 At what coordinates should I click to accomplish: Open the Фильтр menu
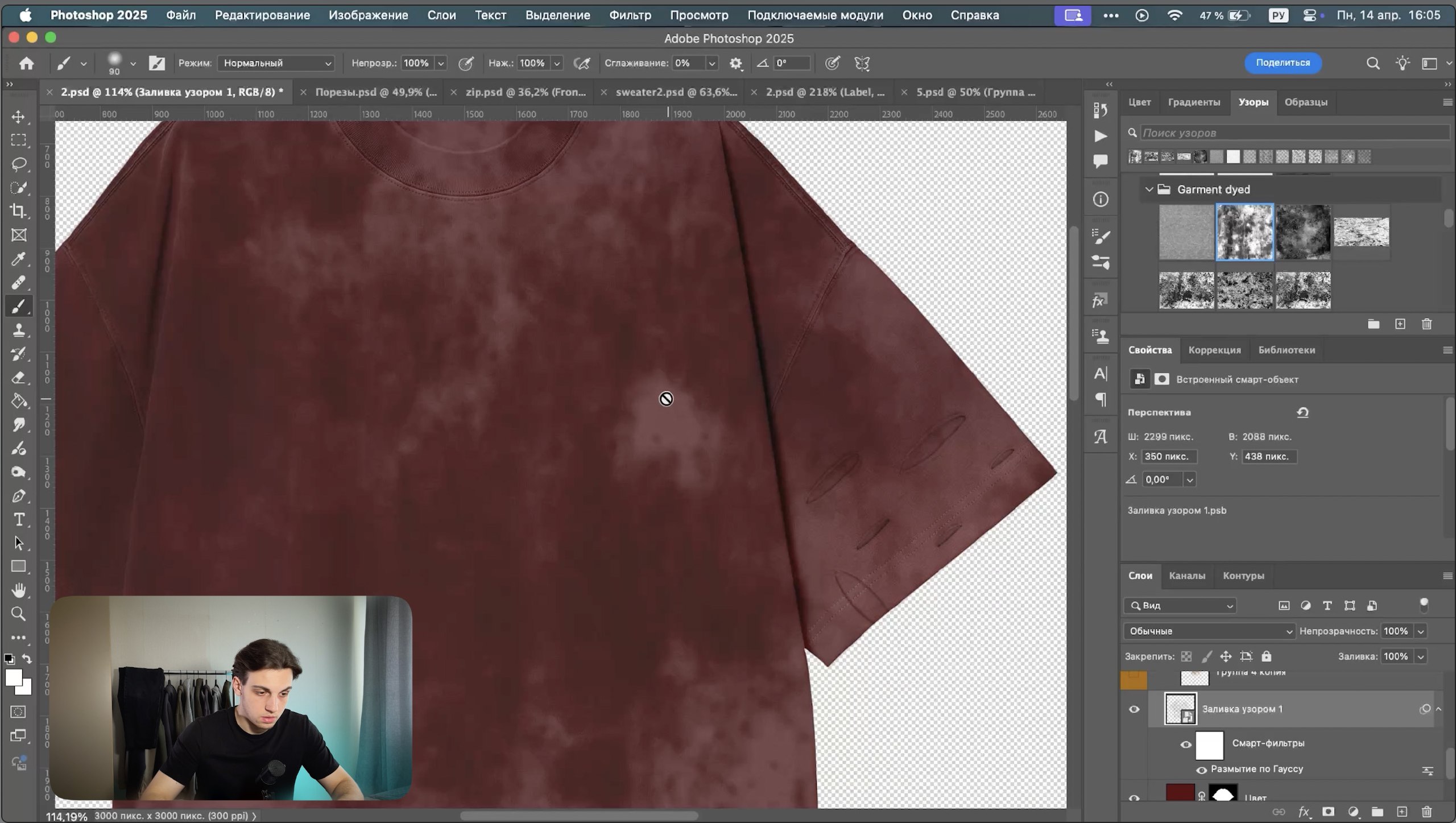click(630, 15)
